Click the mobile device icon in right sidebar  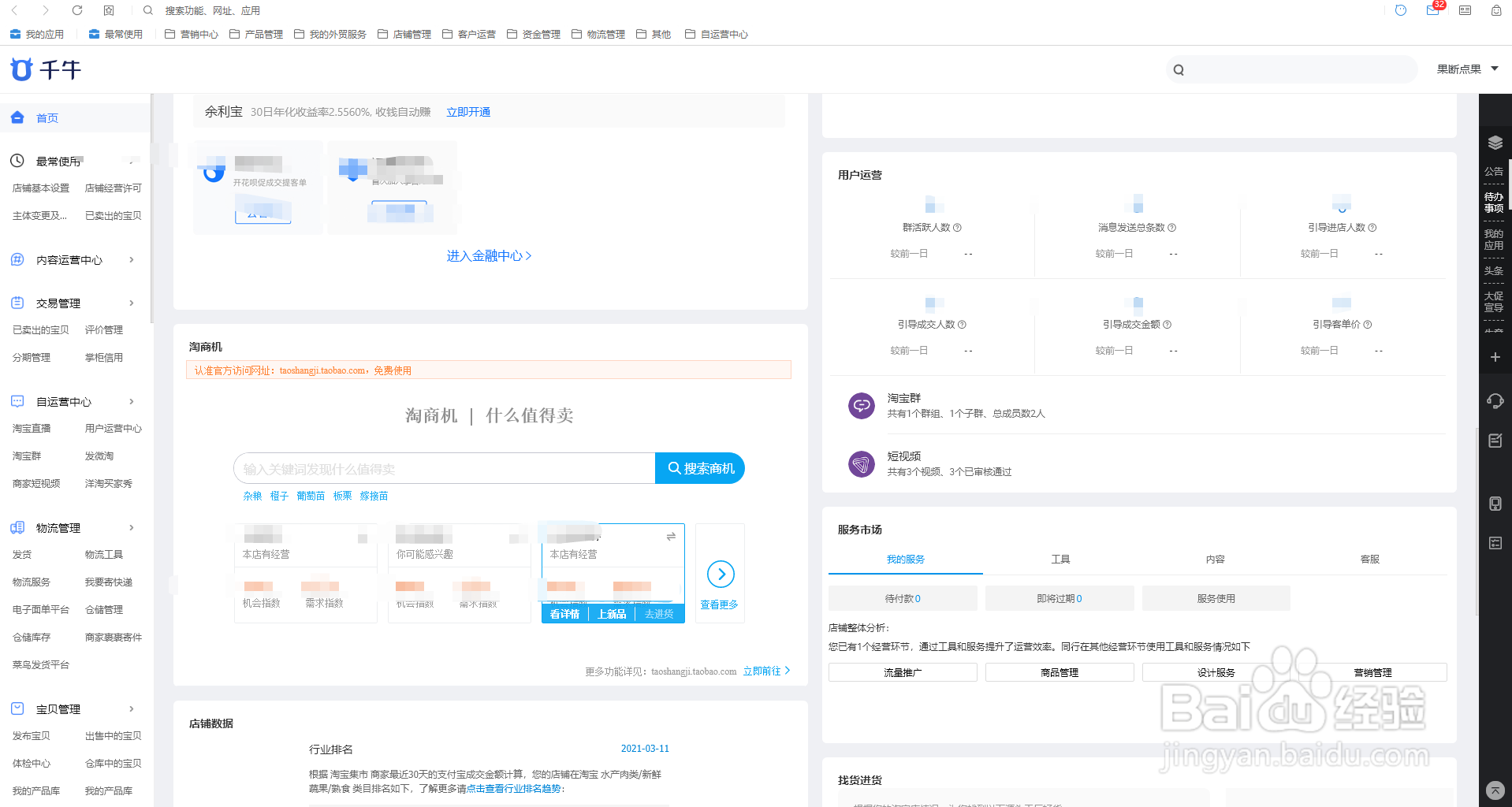[x=1495, y=504]
